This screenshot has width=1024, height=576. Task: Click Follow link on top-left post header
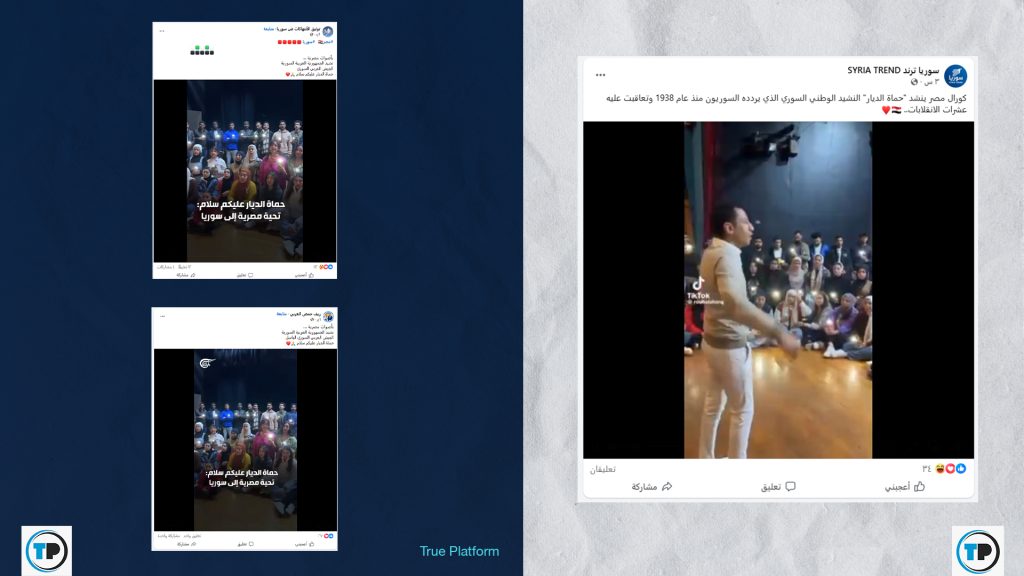268,29
